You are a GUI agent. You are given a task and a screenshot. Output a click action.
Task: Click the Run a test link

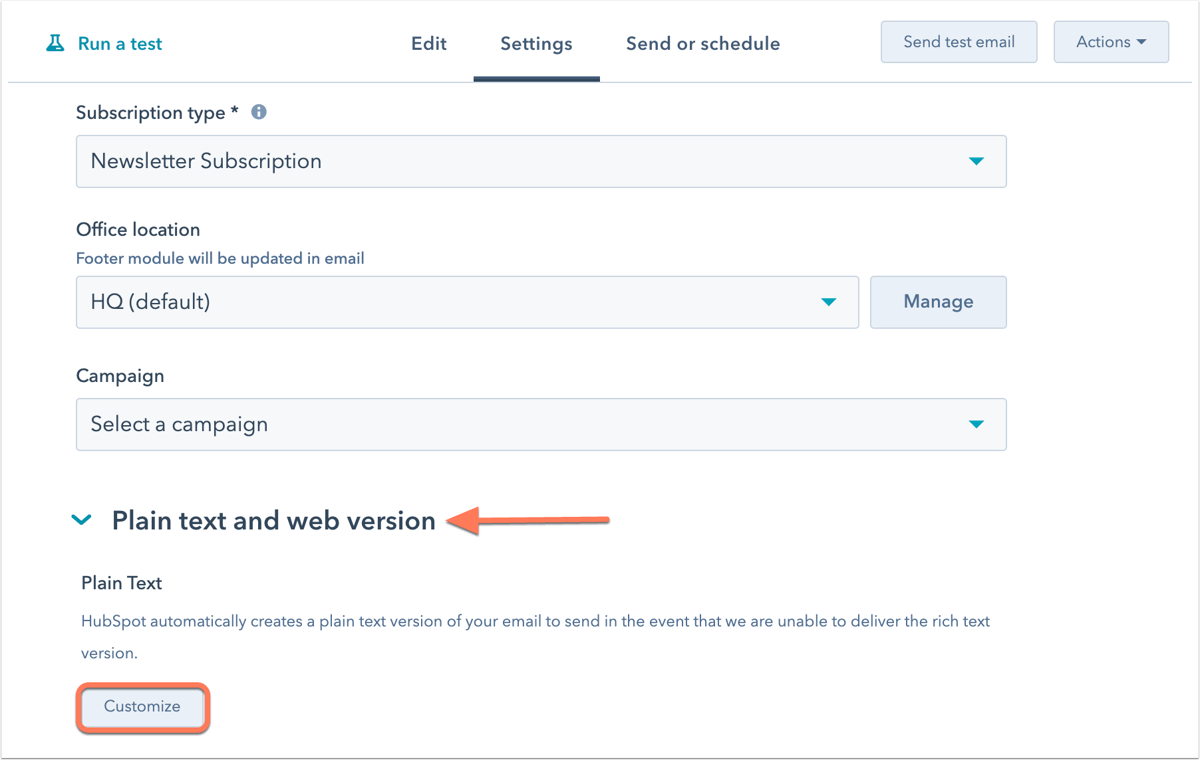click(119, 43)
